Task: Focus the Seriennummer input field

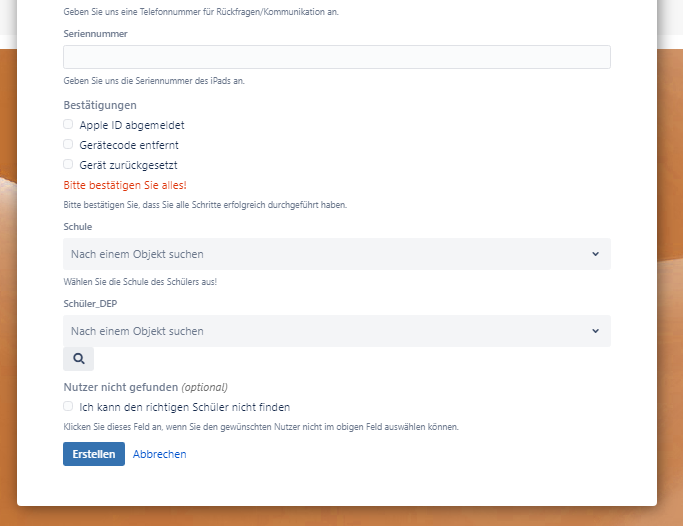Action: pyautogui.click(x=336, y=57)
